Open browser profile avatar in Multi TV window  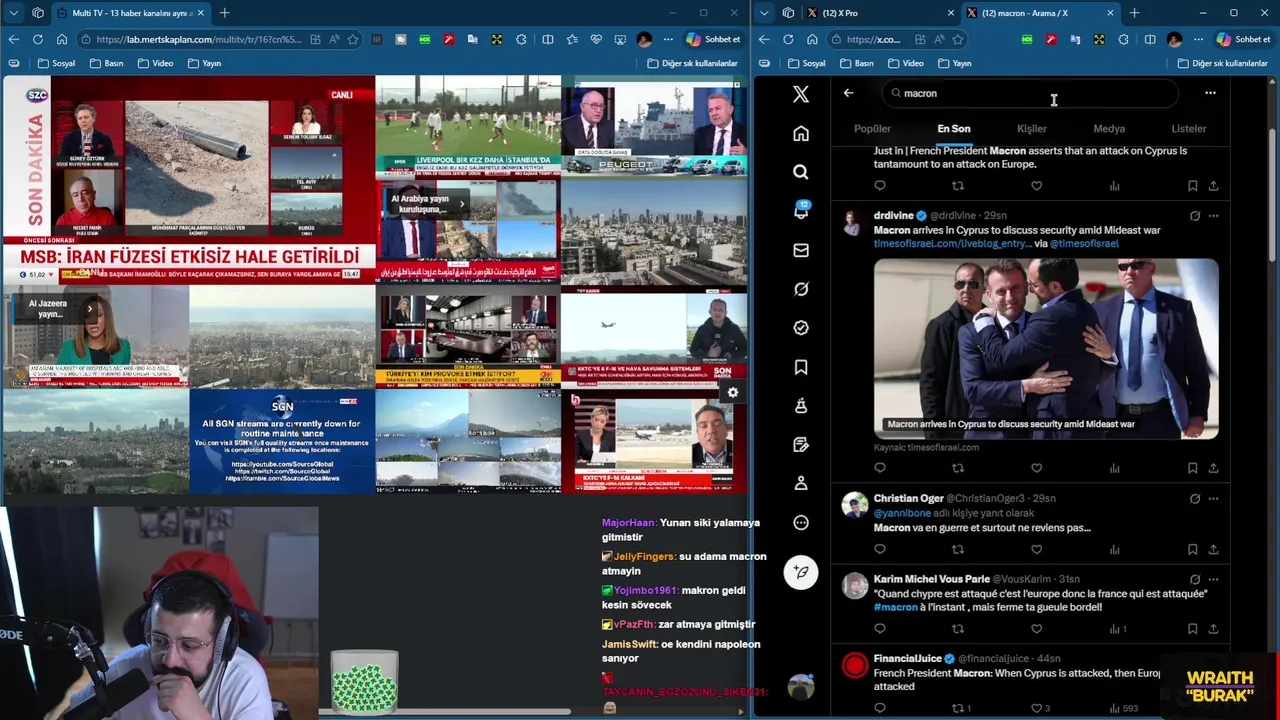644,39
